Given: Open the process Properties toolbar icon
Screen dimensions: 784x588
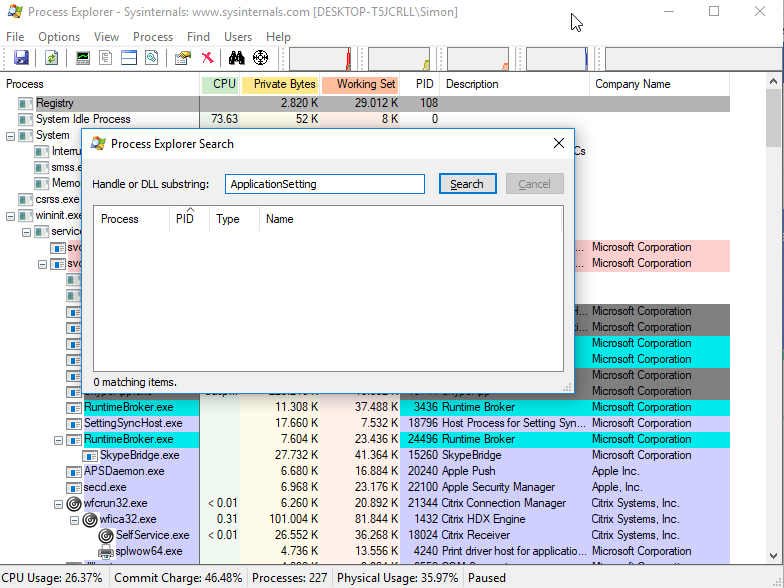Looking at the screenshot, I should [x=183, y=58].
